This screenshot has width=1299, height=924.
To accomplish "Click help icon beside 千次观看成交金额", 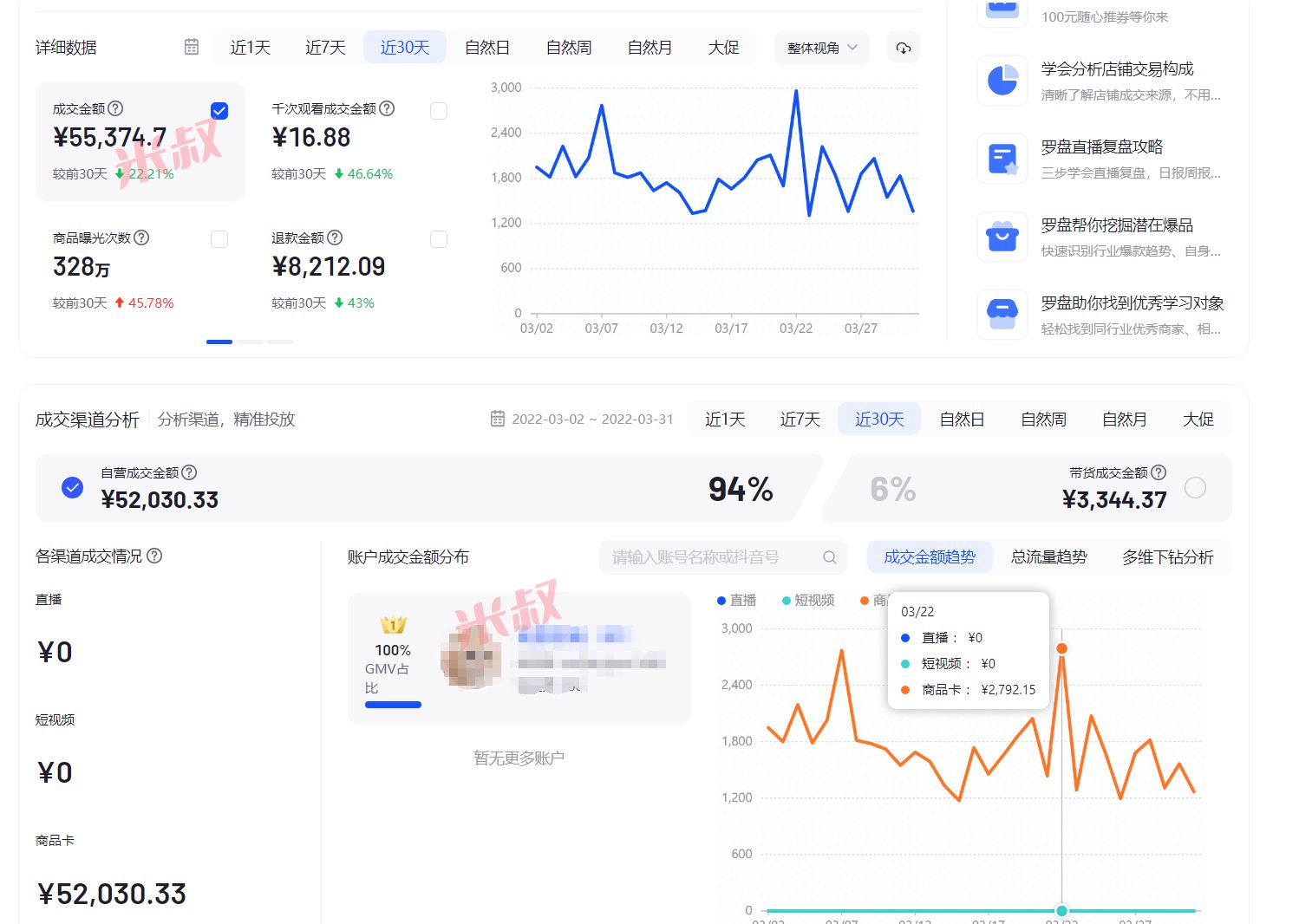I will pos(387,108).
